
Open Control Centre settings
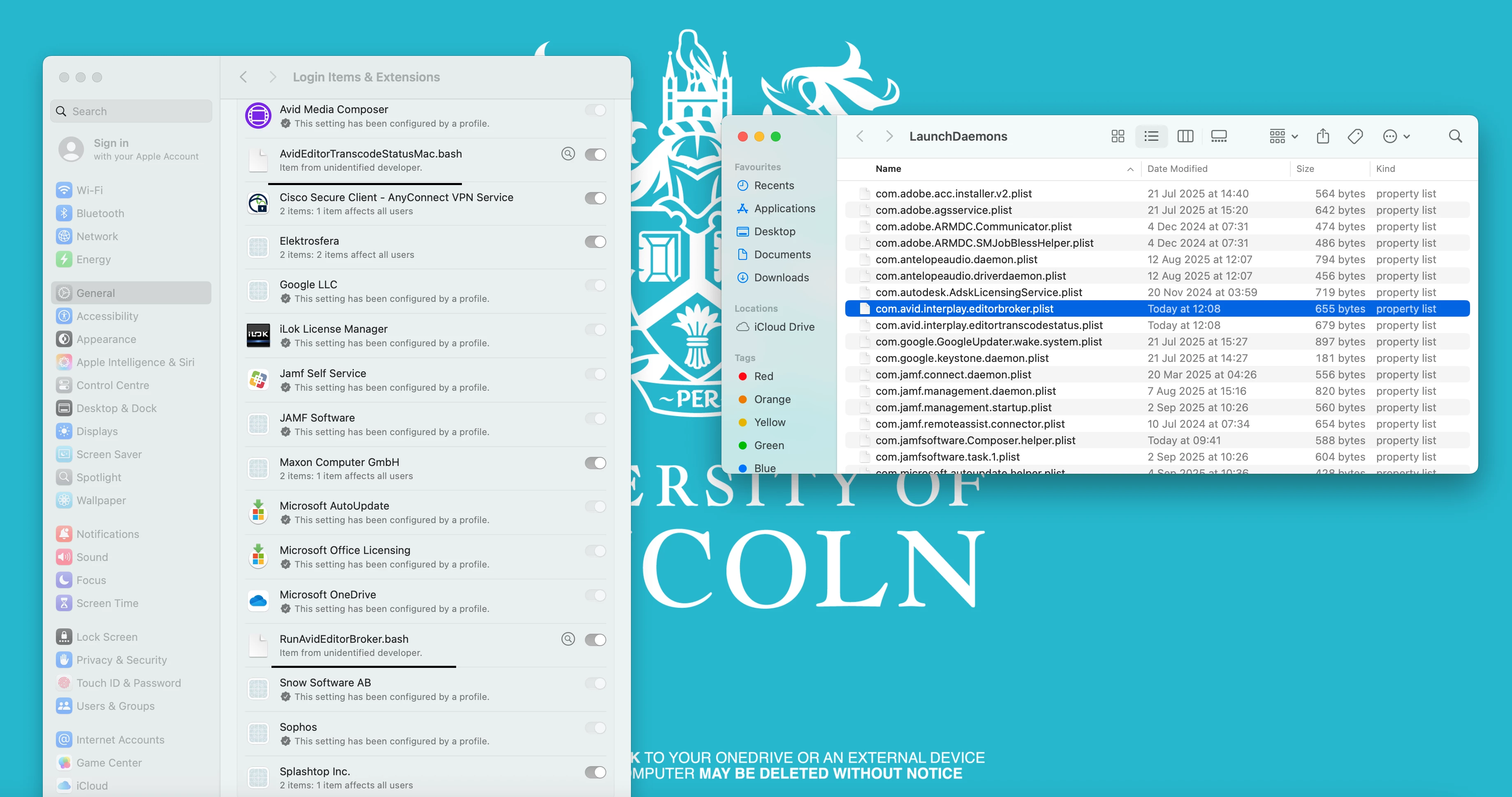[x=132, y=385]
